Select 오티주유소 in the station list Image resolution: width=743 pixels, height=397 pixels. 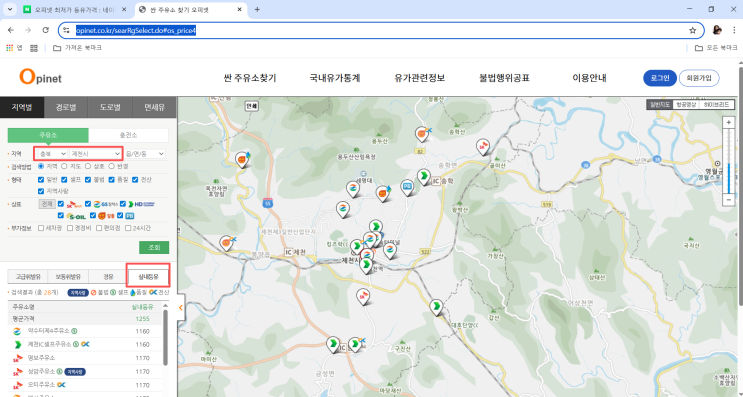tap(42, 385)
